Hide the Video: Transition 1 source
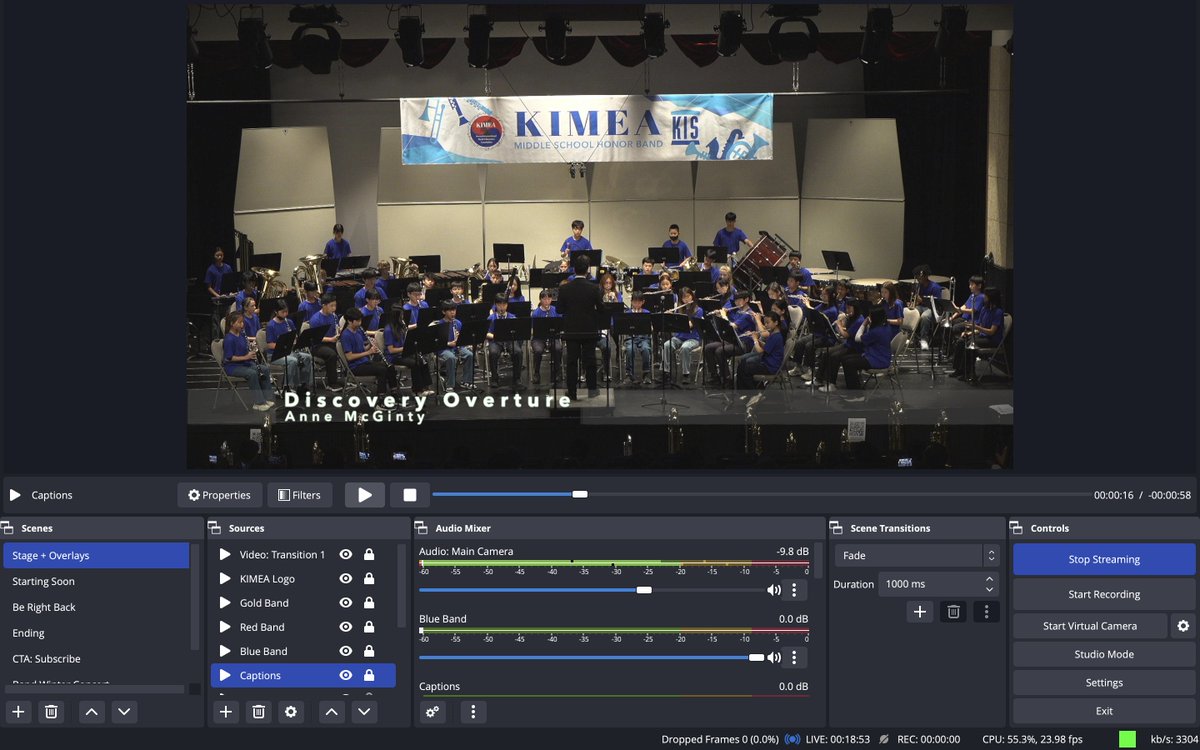The width and height of the screenshot is (1200, 750). pos(346,554)
